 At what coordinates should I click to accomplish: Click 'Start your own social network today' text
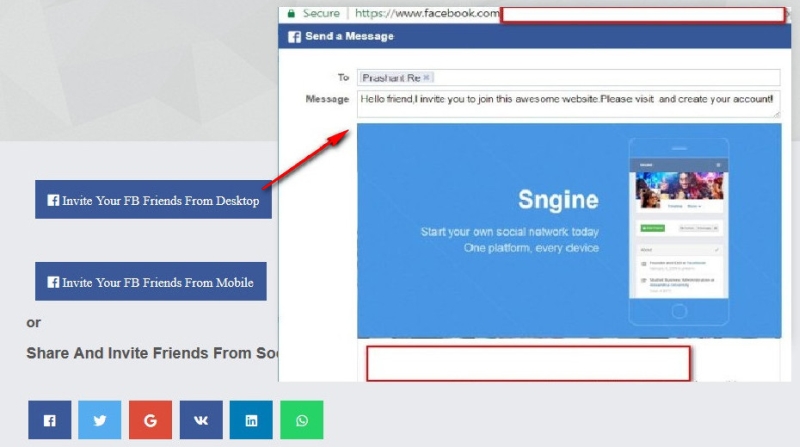(509, 232)
